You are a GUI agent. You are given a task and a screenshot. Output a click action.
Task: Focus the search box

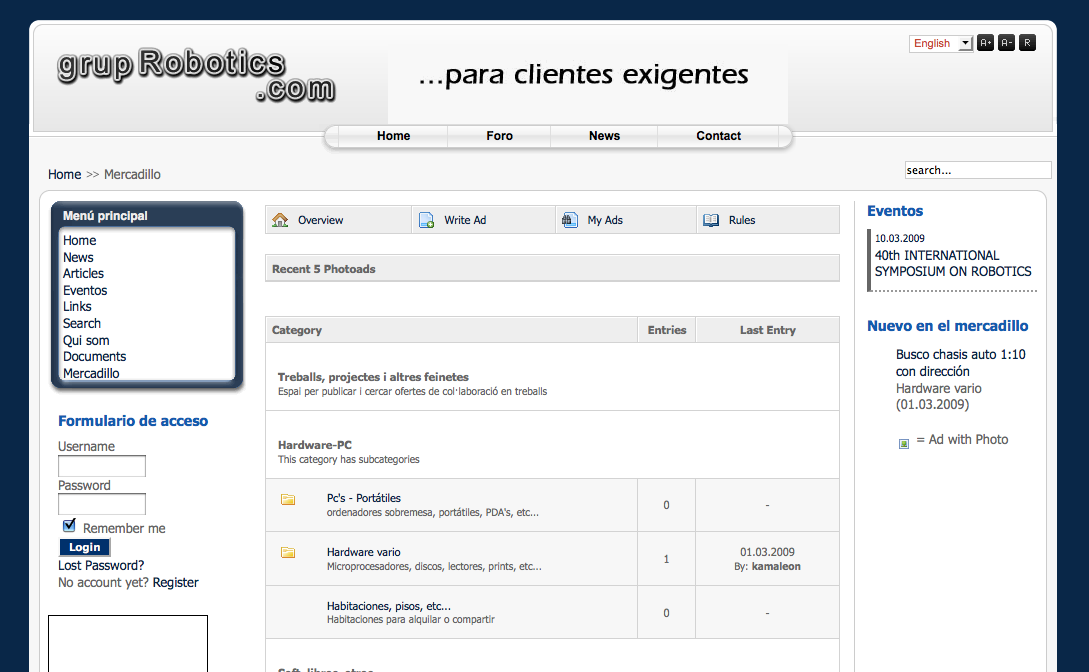(x=977, y=170)
